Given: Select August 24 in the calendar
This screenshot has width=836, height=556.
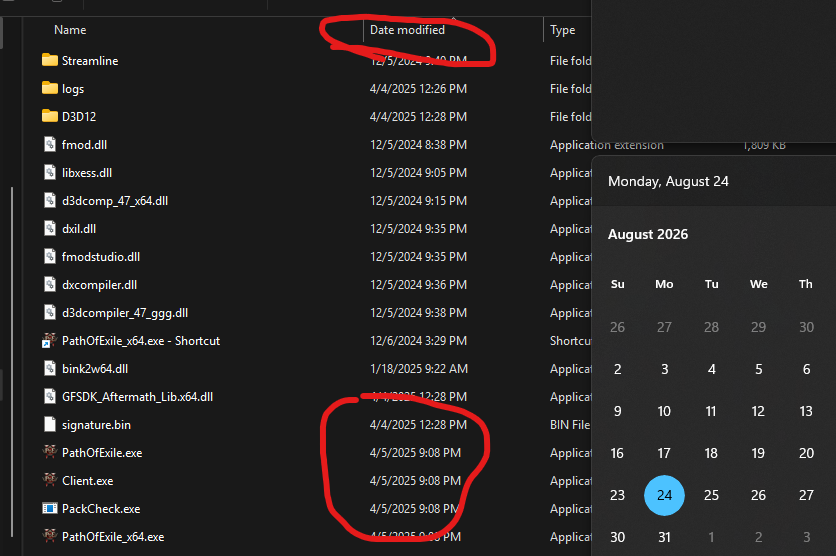Looking at the screenshot, I should point(664,495).
